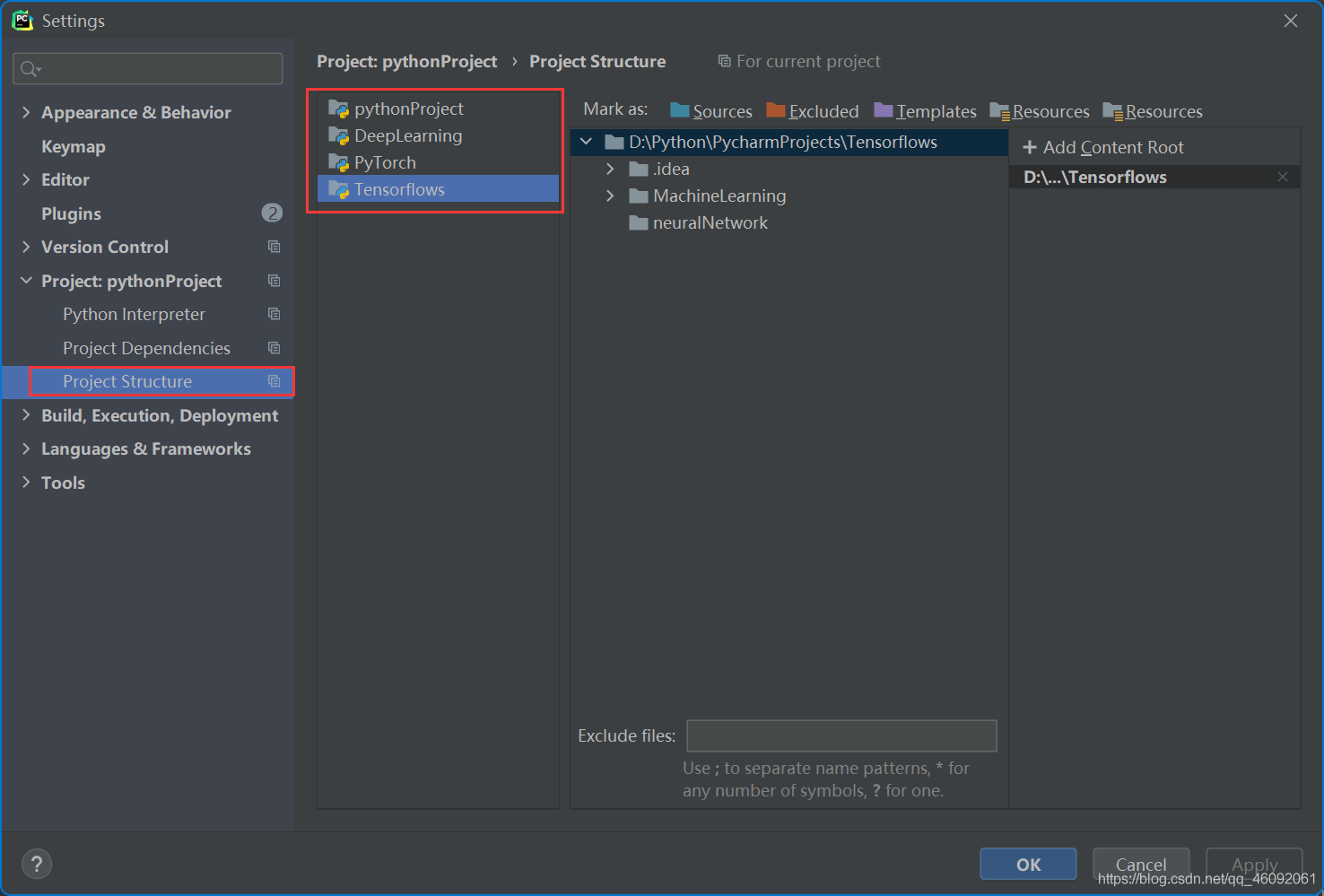Remove D:\...\Tensorflows content root with X

1283,177
